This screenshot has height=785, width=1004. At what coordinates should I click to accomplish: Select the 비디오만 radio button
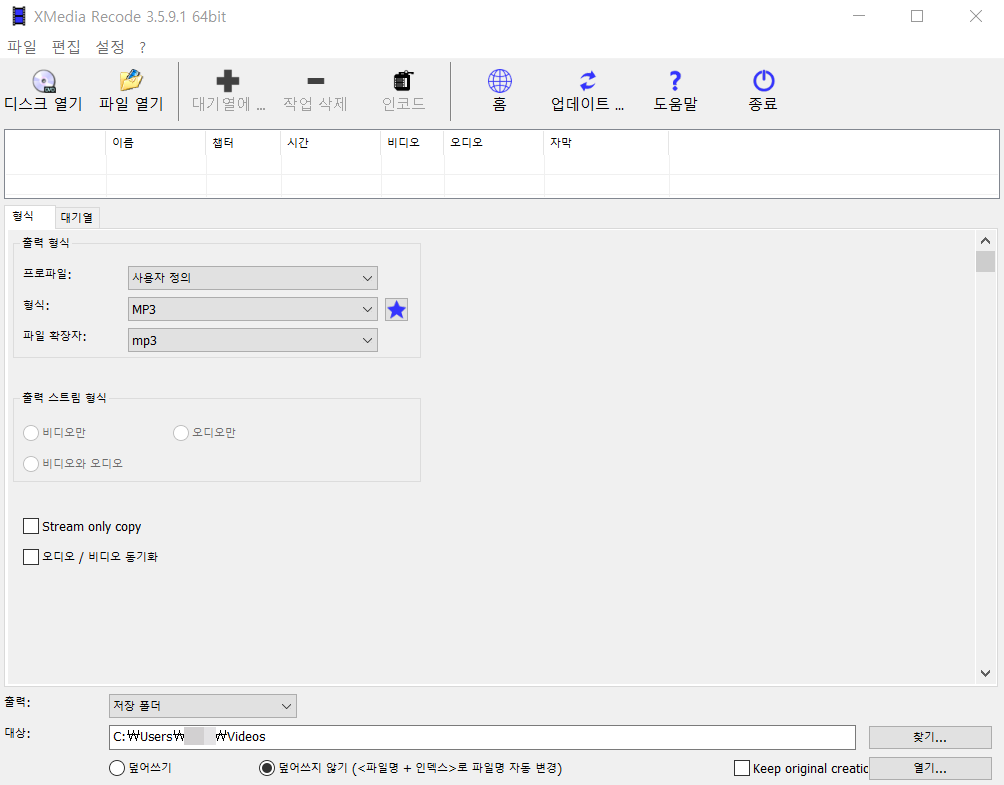pyautogui.click(x=31, y=433)
